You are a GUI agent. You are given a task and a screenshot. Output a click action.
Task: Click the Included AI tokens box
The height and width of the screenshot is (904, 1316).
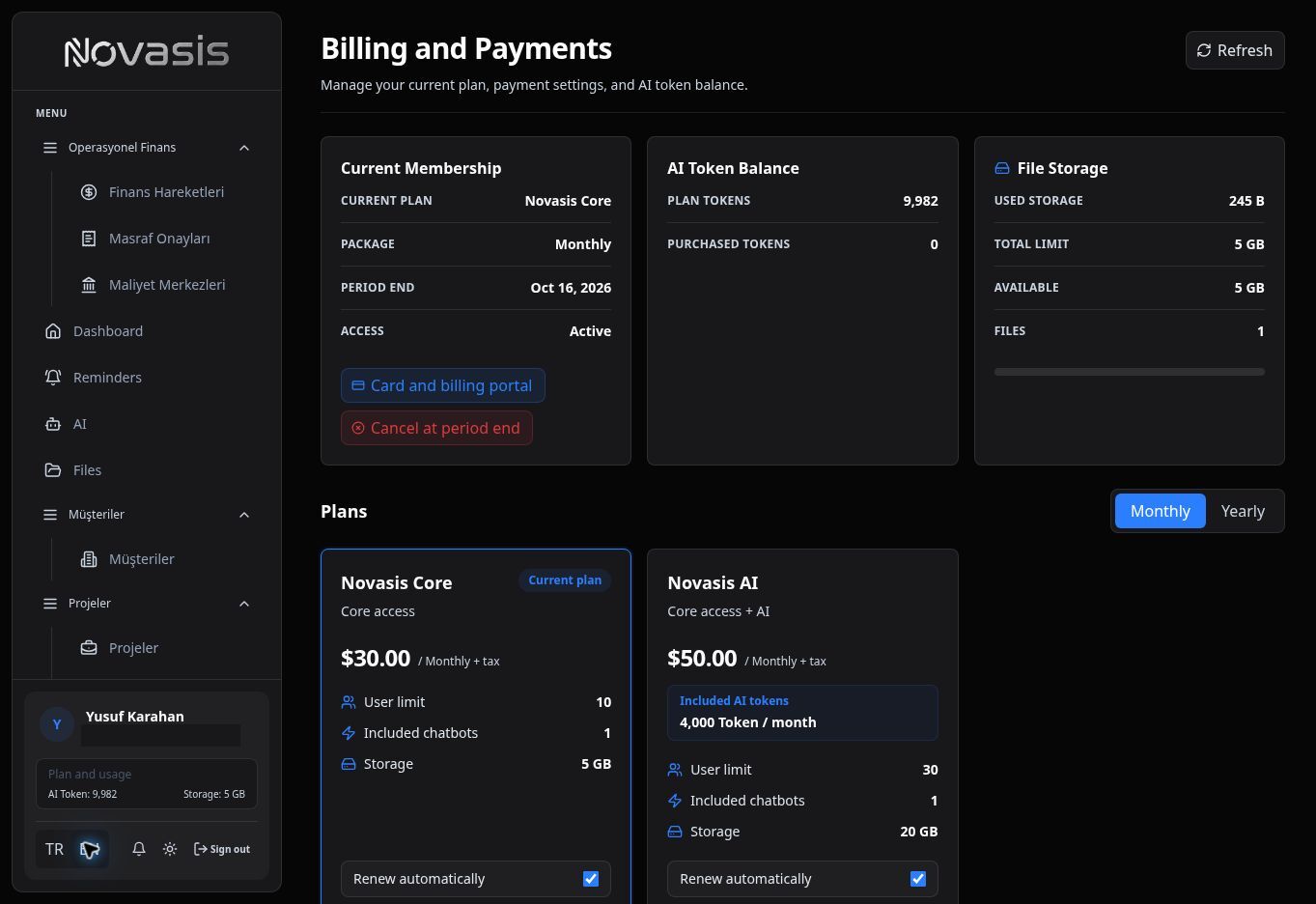pos(802,713)
